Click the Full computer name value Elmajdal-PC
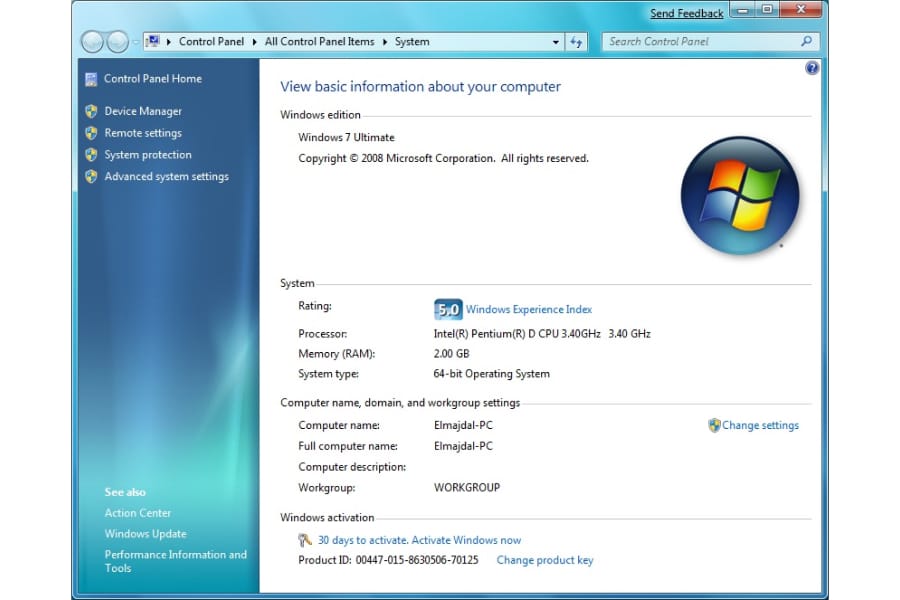 (463, 446)
